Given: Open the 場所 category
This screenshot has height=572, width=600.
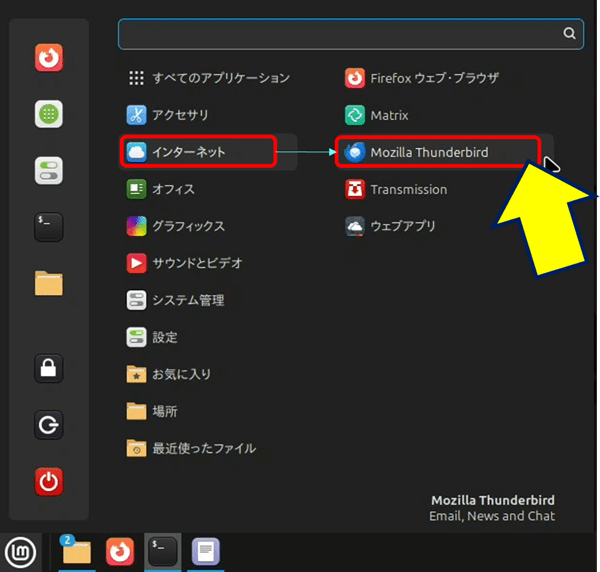Looking at the screenshot, I should (x=209, y=411).
